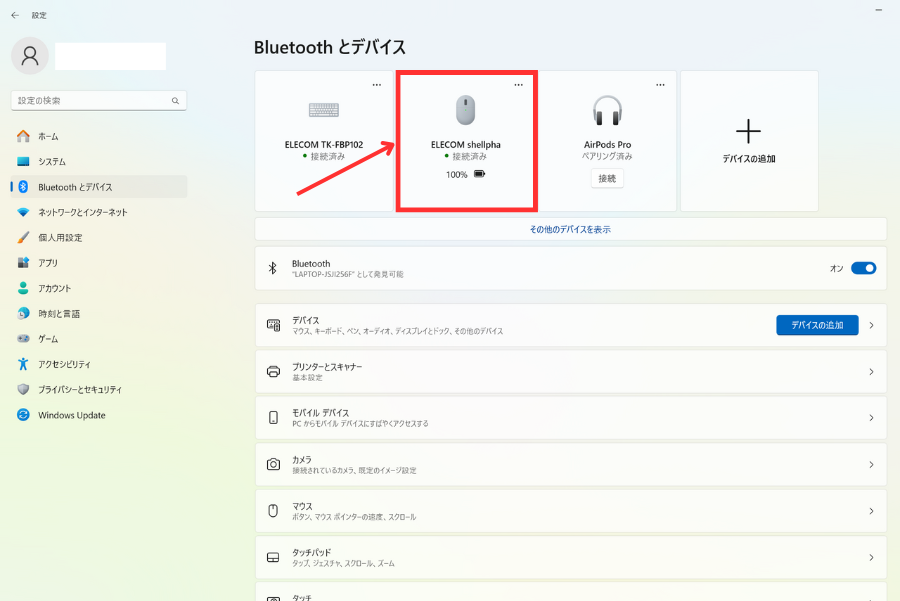This screenshot has width=900, height=601.
Task: Turn off the Bluetooth toggle switch
Action: (863, 268)
